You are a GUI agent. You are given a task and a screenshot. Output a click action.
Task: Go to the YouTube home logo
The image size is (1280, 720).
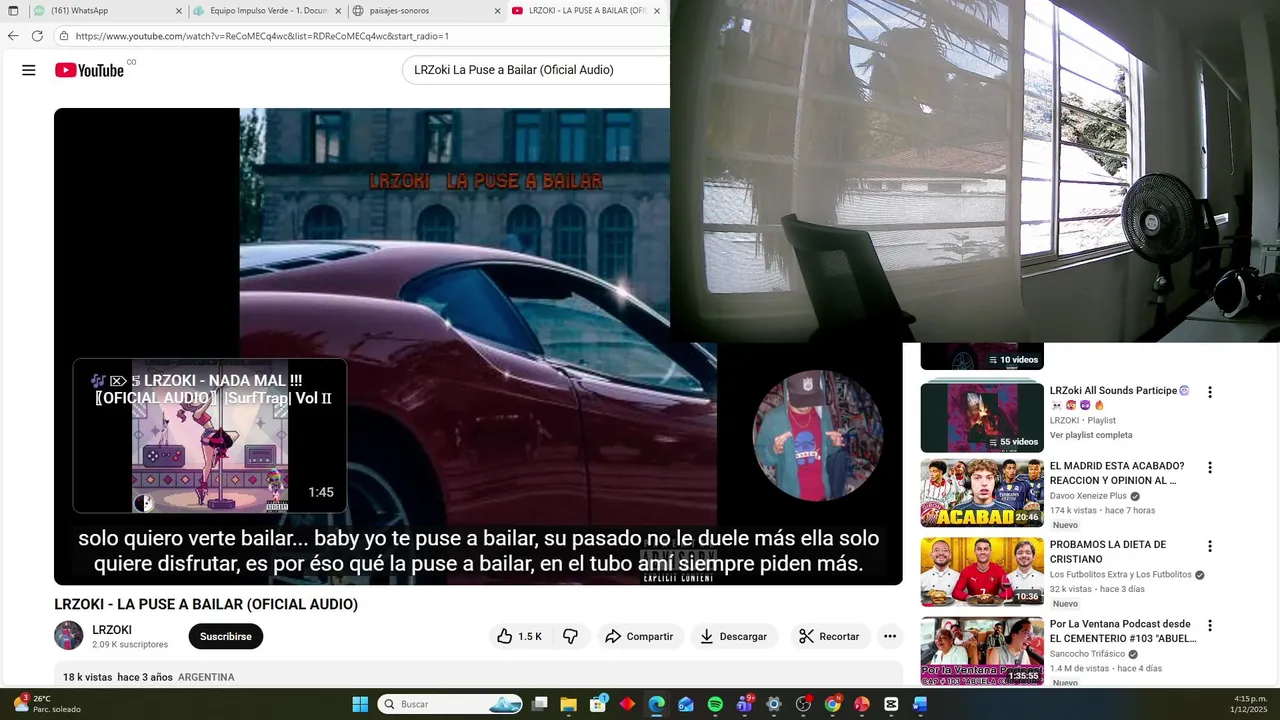89,70
